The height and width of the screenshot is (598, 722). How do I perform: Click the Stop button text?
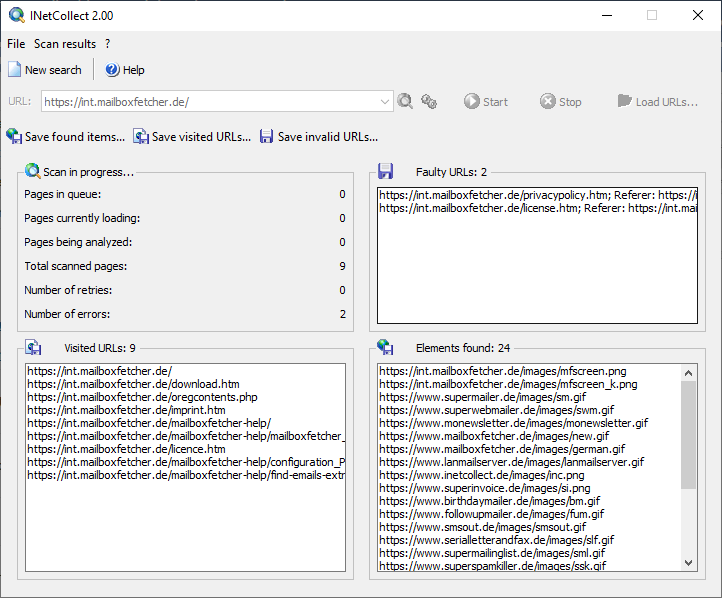(570, 102)
